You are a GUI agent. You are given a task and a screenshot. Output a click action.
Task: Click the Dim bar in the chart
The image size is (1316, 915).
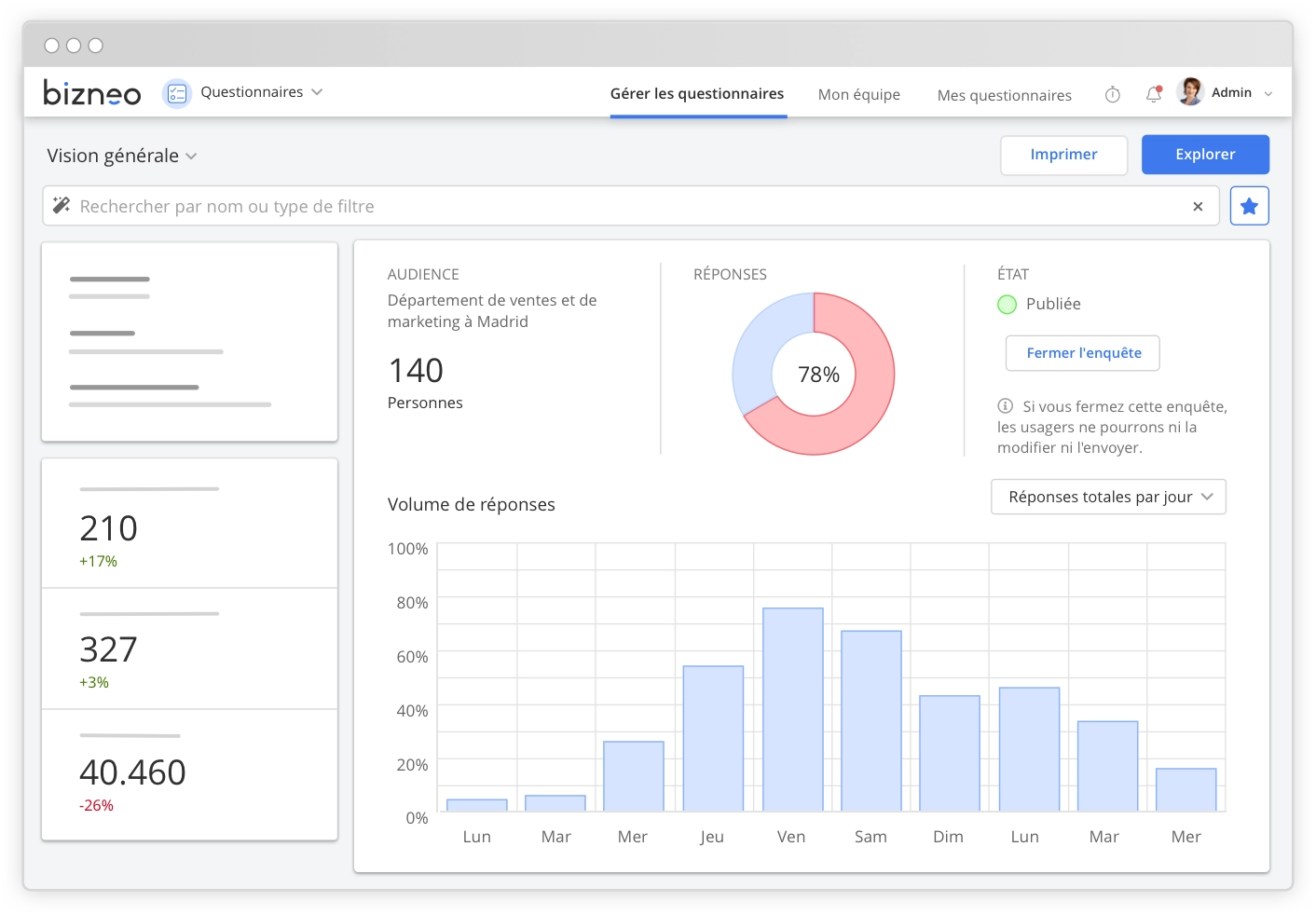(x=950, y=754)
